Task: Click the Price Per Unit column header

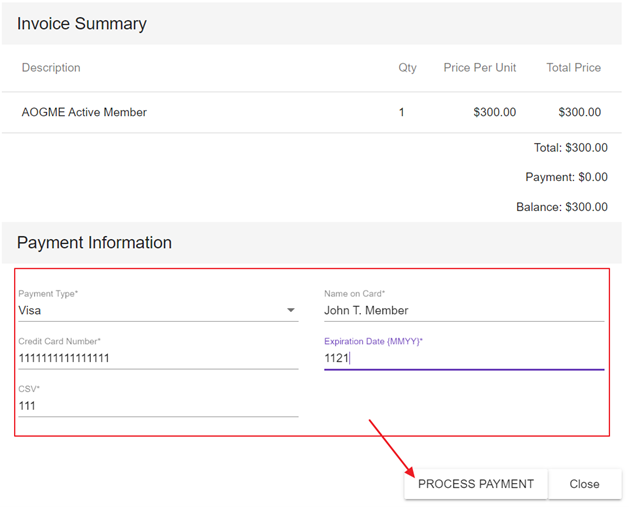Action: (x=480, y=67)
